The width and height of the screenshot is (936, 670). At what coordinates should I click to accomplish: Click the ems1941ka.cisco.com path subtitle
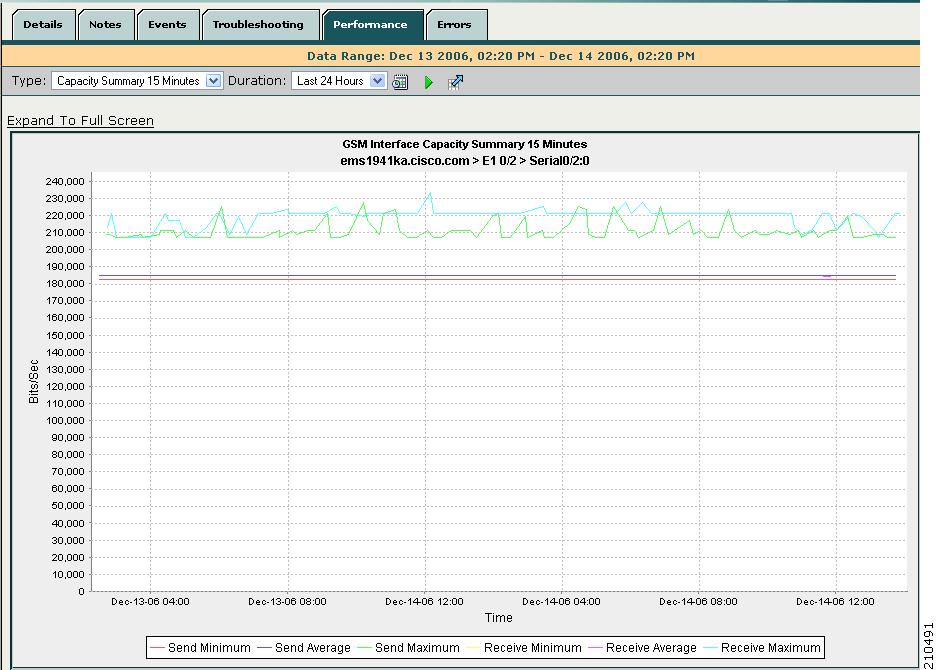pos(464,161)
